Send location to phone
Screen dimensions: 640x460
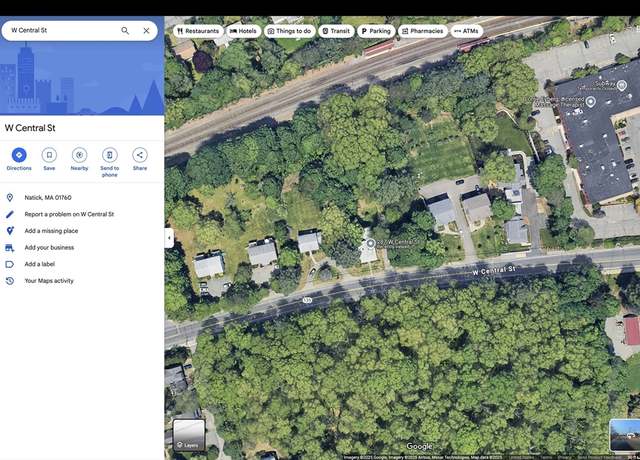click(x=109, y=162)
